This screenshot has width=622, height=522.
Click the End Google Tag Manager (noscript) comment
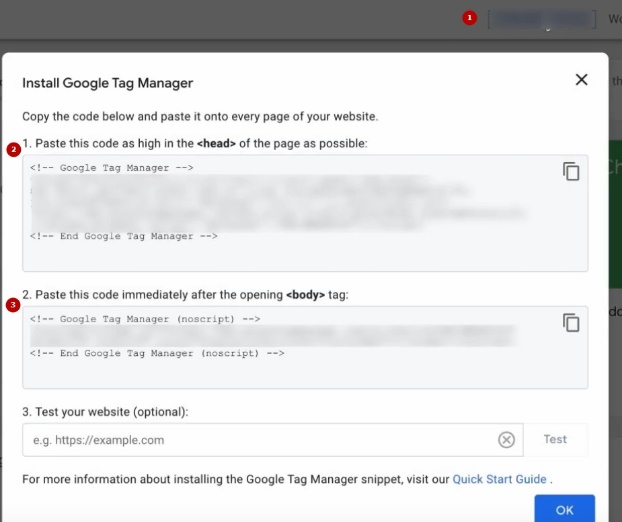click(x=157, y=353)
